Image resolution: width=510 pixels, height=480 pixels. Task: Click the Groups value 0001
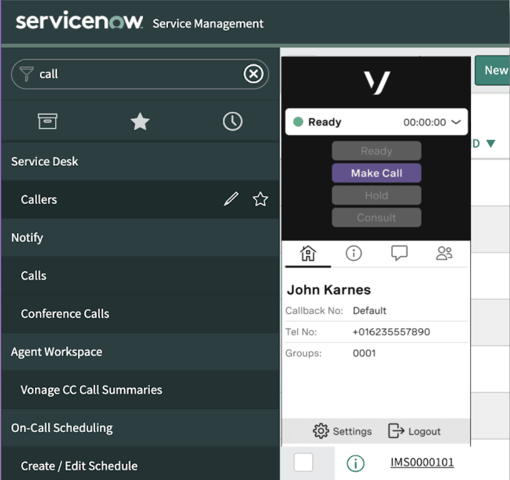click(364, 353)
